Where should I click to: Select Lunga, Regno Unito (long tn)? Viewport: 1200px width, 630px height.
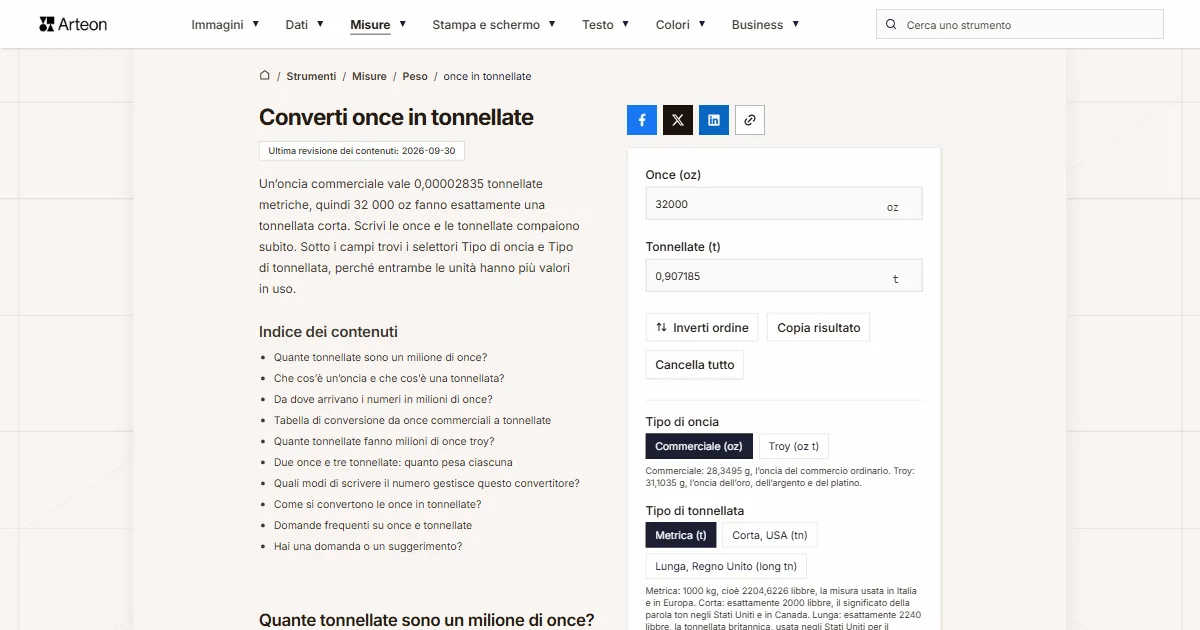[726, 566]
